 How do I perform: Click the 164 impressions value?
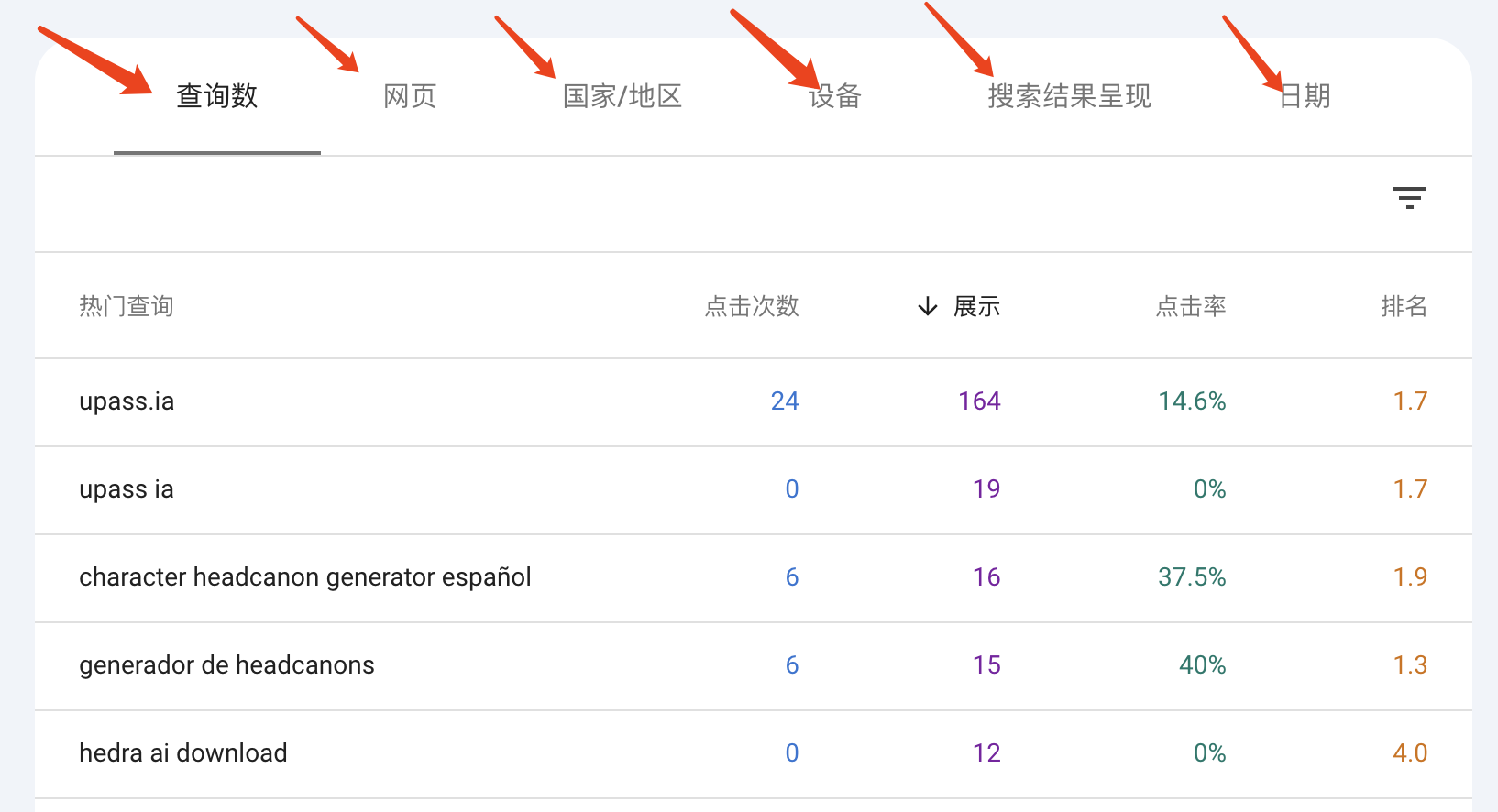click(979, 401)
